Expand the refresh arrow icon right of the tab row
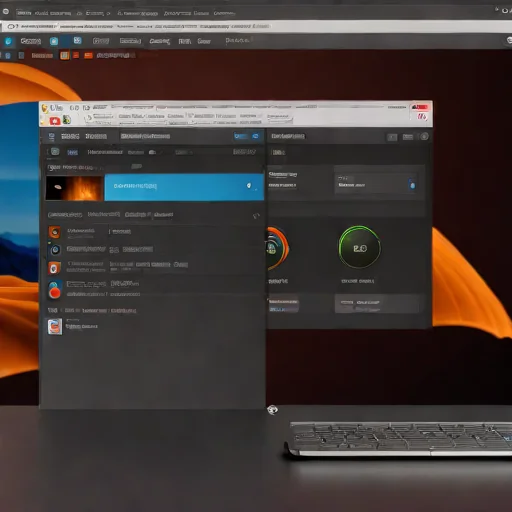The image size is (512, 512). (256, 216)
